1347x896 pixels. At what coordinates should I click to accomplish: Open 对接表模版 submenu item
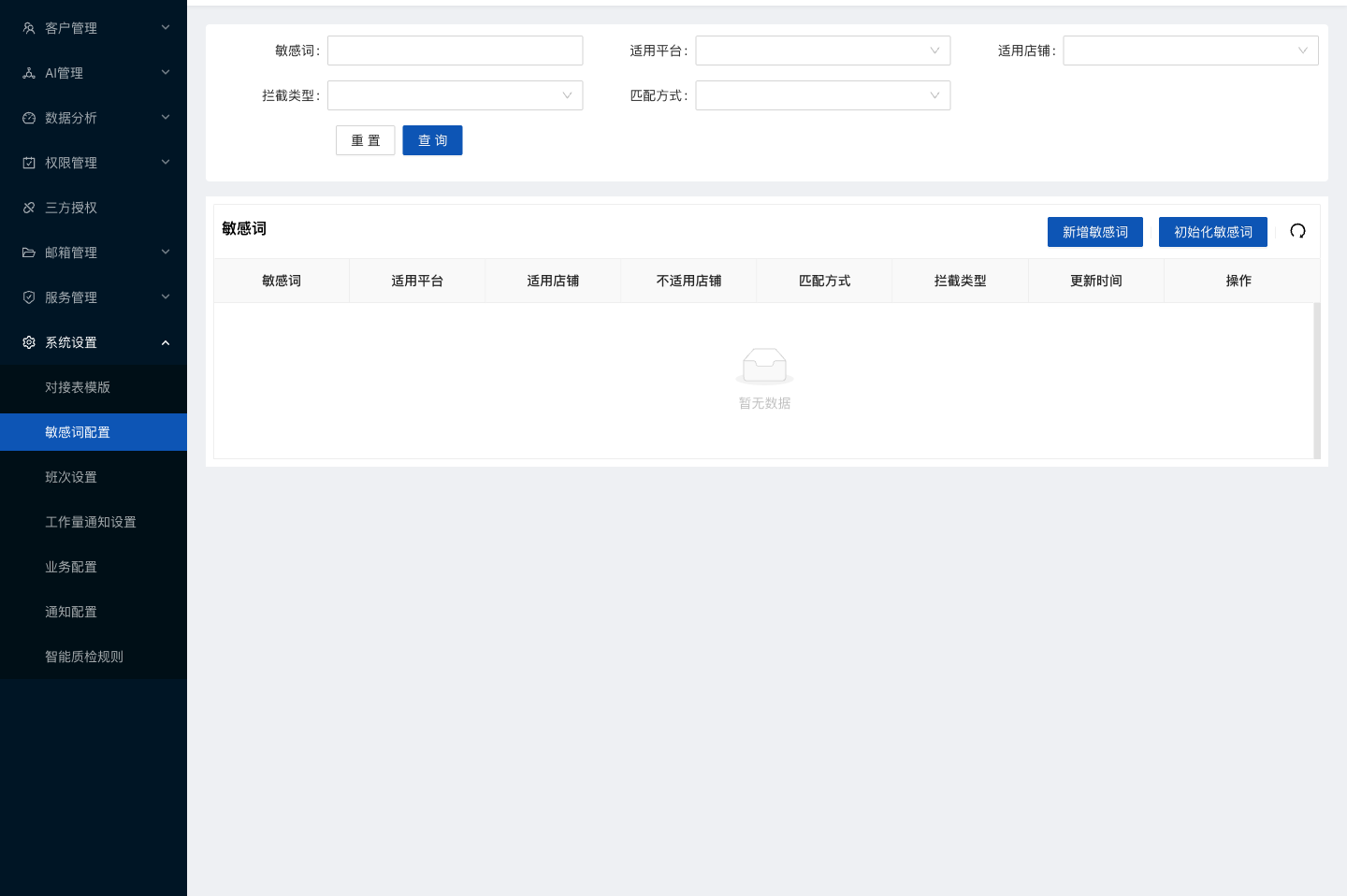(94, 387)
